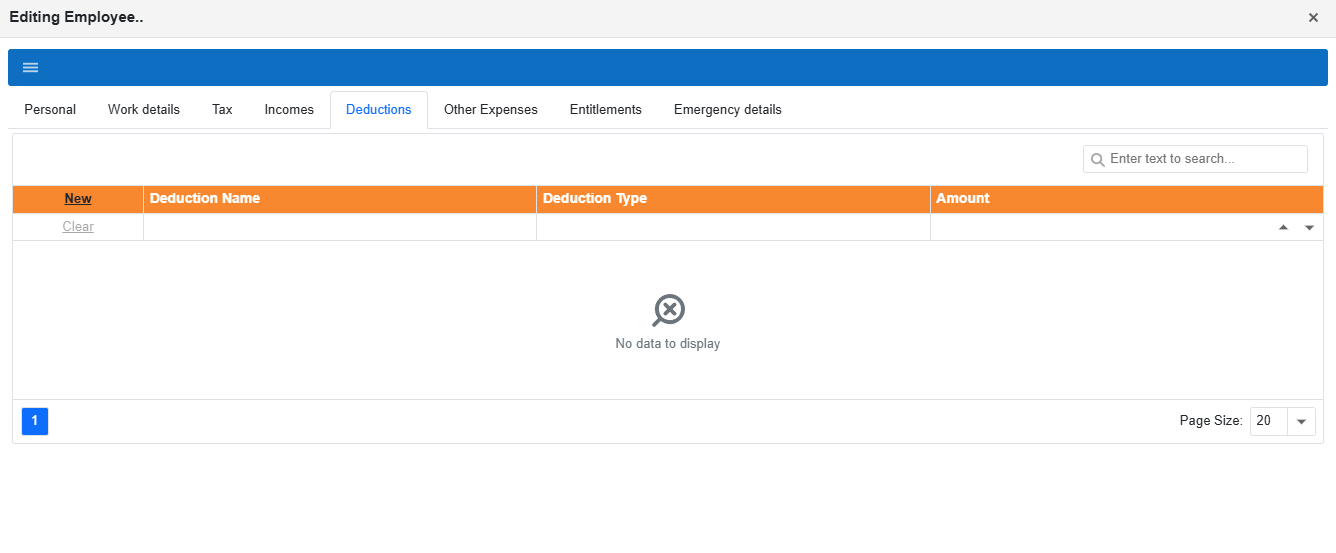
Task: Add a New deduction row
Action: [x=78, y=199]
